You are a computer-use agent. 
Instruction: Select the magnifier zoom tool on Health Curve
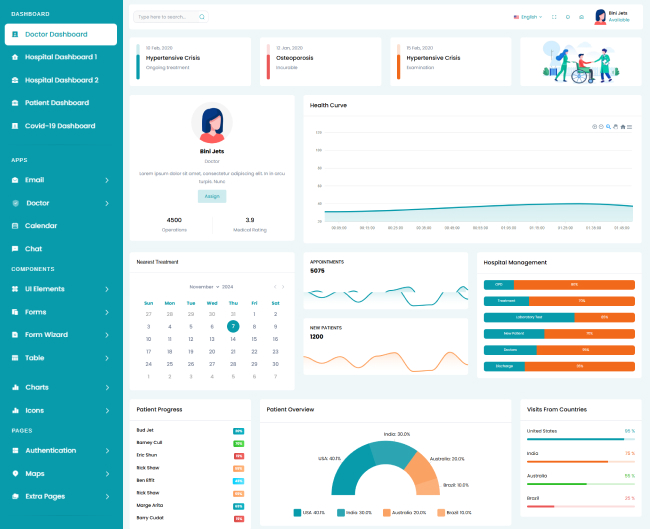click(x=608, y=126)
